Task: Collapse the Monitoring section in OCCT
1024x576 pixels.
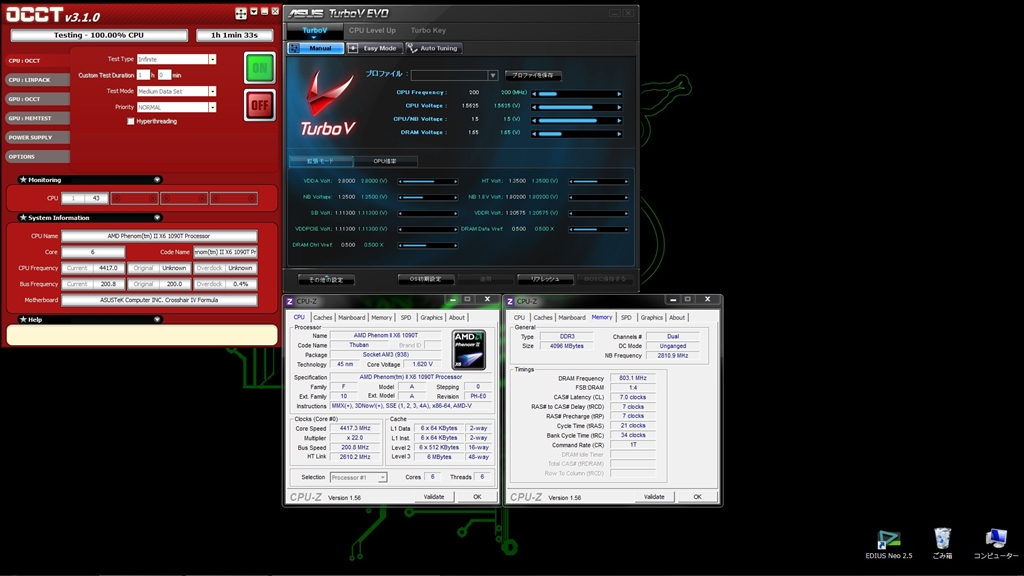Action: click(157, 180)
